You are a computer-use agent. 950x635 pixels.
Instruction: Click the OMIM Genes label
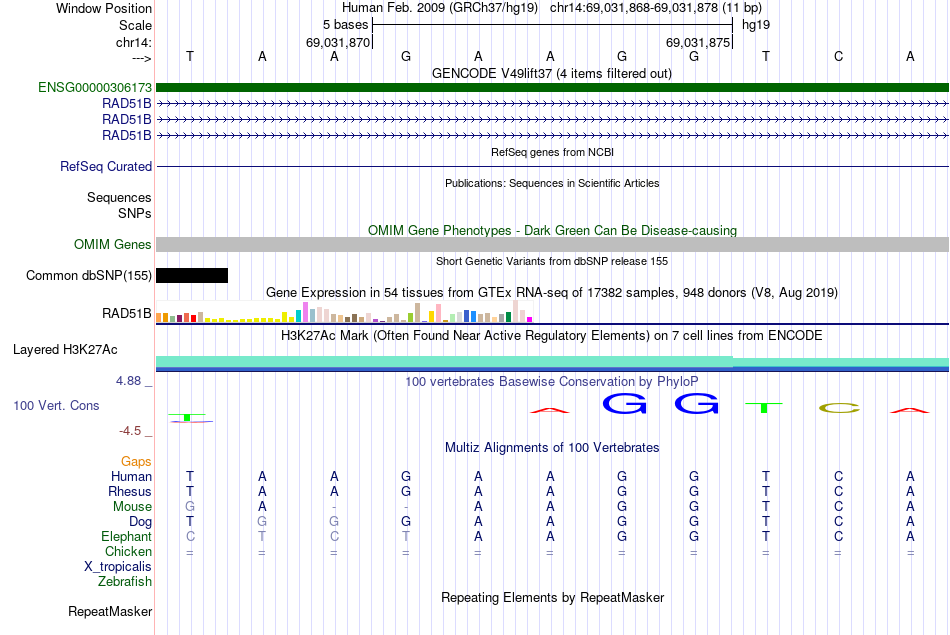pyautogui.click(x=112, y=244)
